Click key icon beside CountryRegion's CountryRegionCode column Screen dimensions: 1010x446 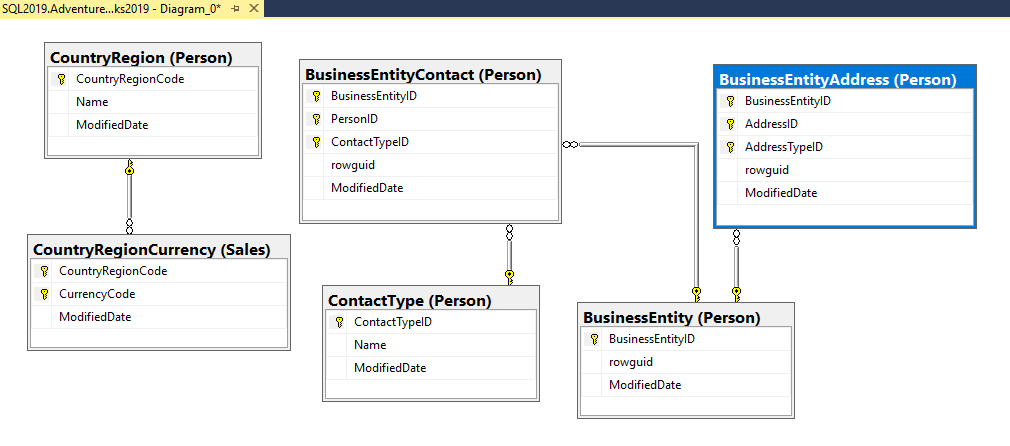pos(61,79)
